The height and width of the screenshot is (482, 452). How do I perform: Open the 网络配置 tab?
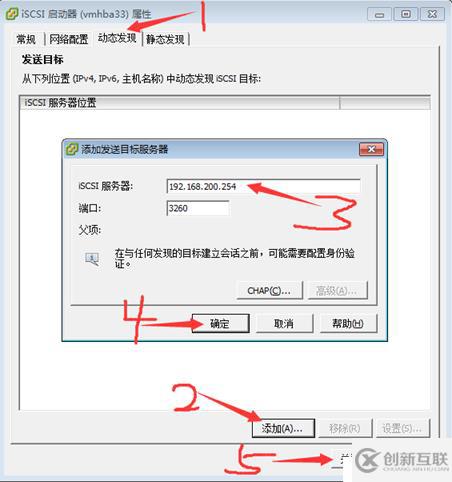(69, 39)
